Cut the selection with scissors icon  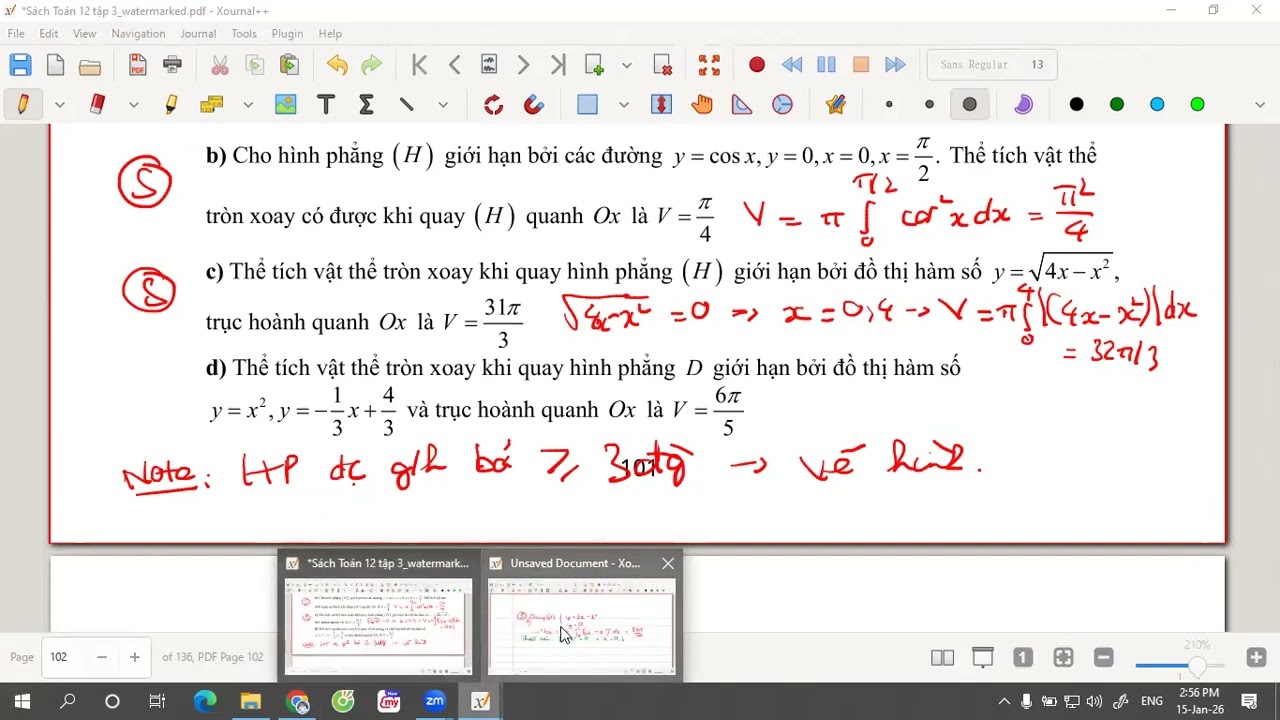[220, 65]
